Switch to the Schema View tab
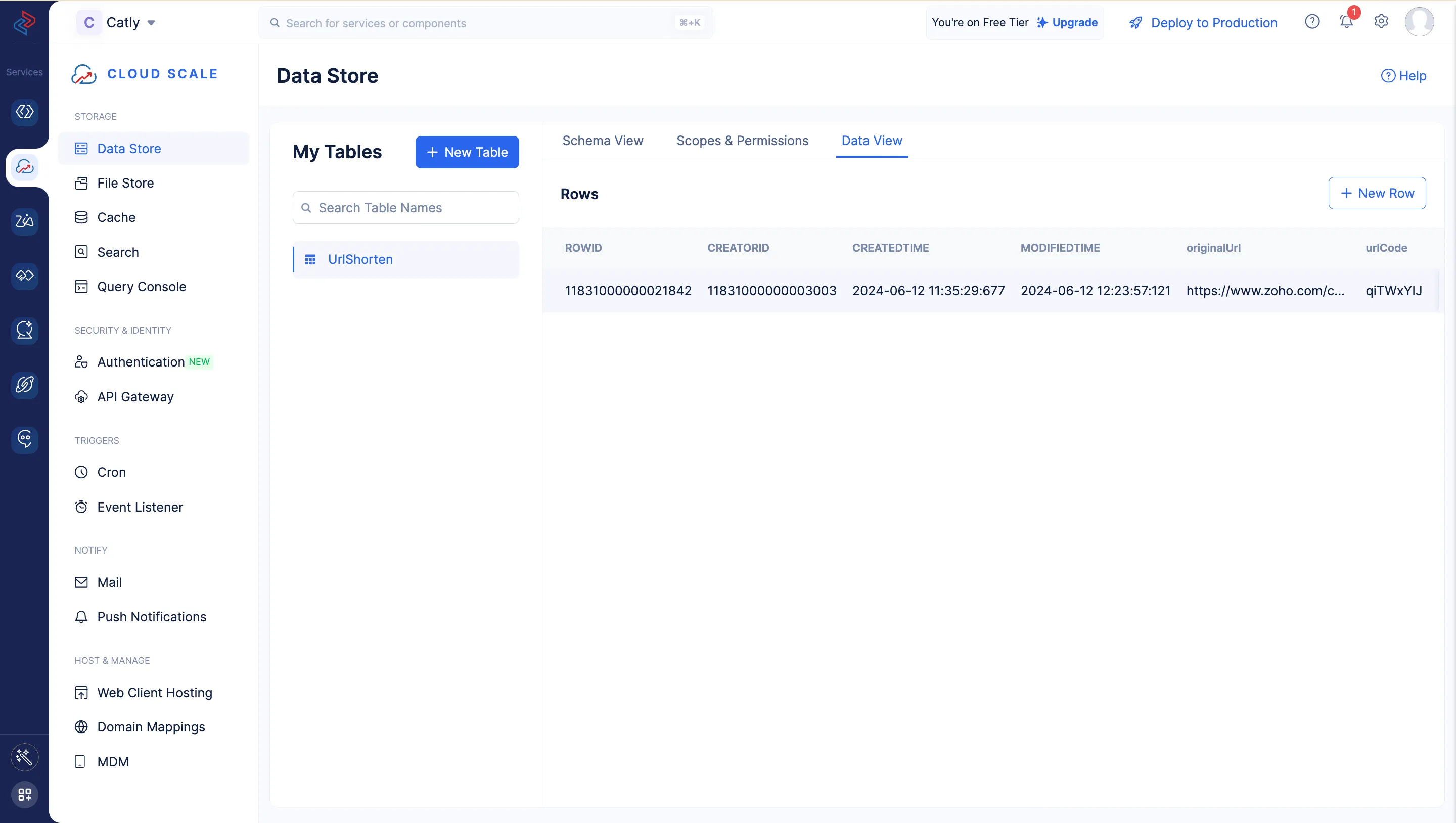The height and width of the screenshot is (823, 1456). point(603,141)
